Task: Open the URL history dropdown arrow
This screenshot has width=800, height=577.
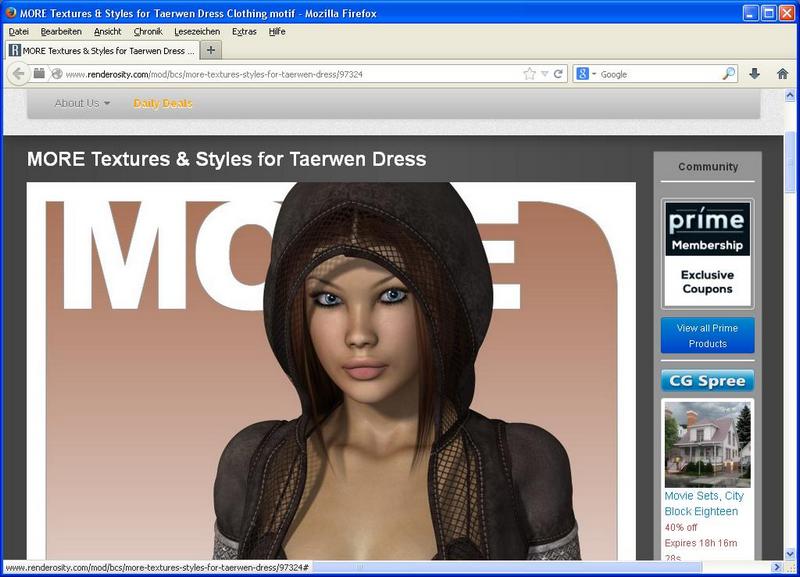Action: [x=544, y=74]
